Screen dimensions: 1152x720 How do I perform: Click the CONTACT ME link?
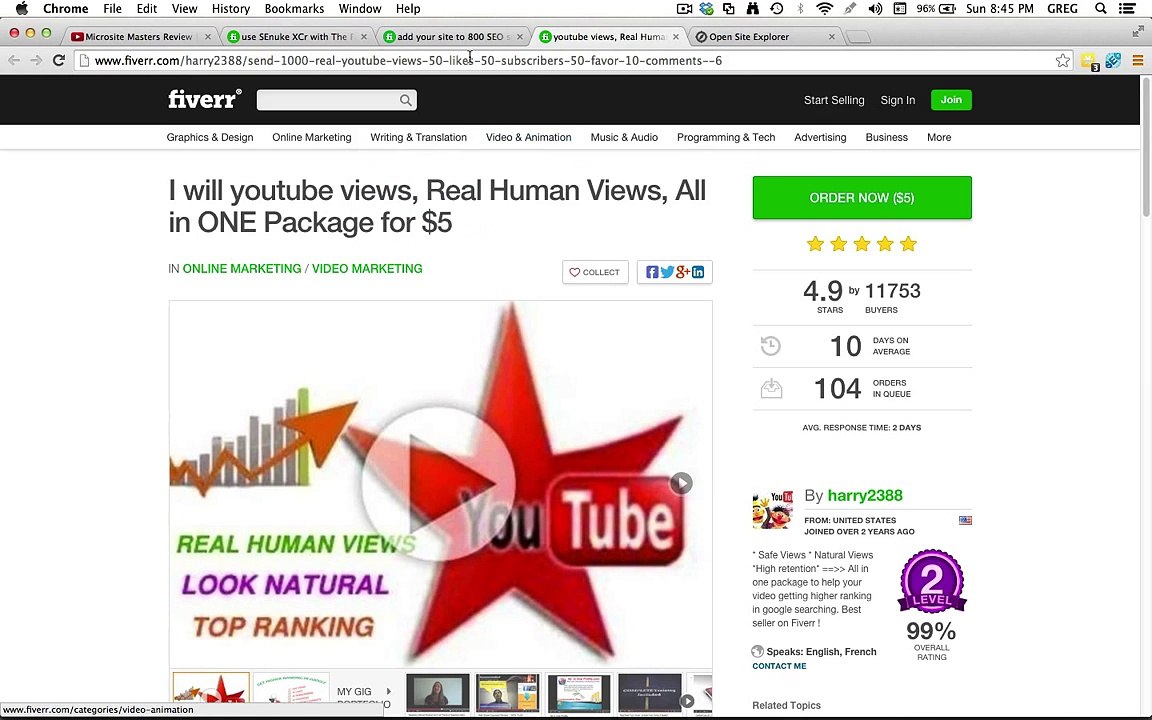point(779,666)
